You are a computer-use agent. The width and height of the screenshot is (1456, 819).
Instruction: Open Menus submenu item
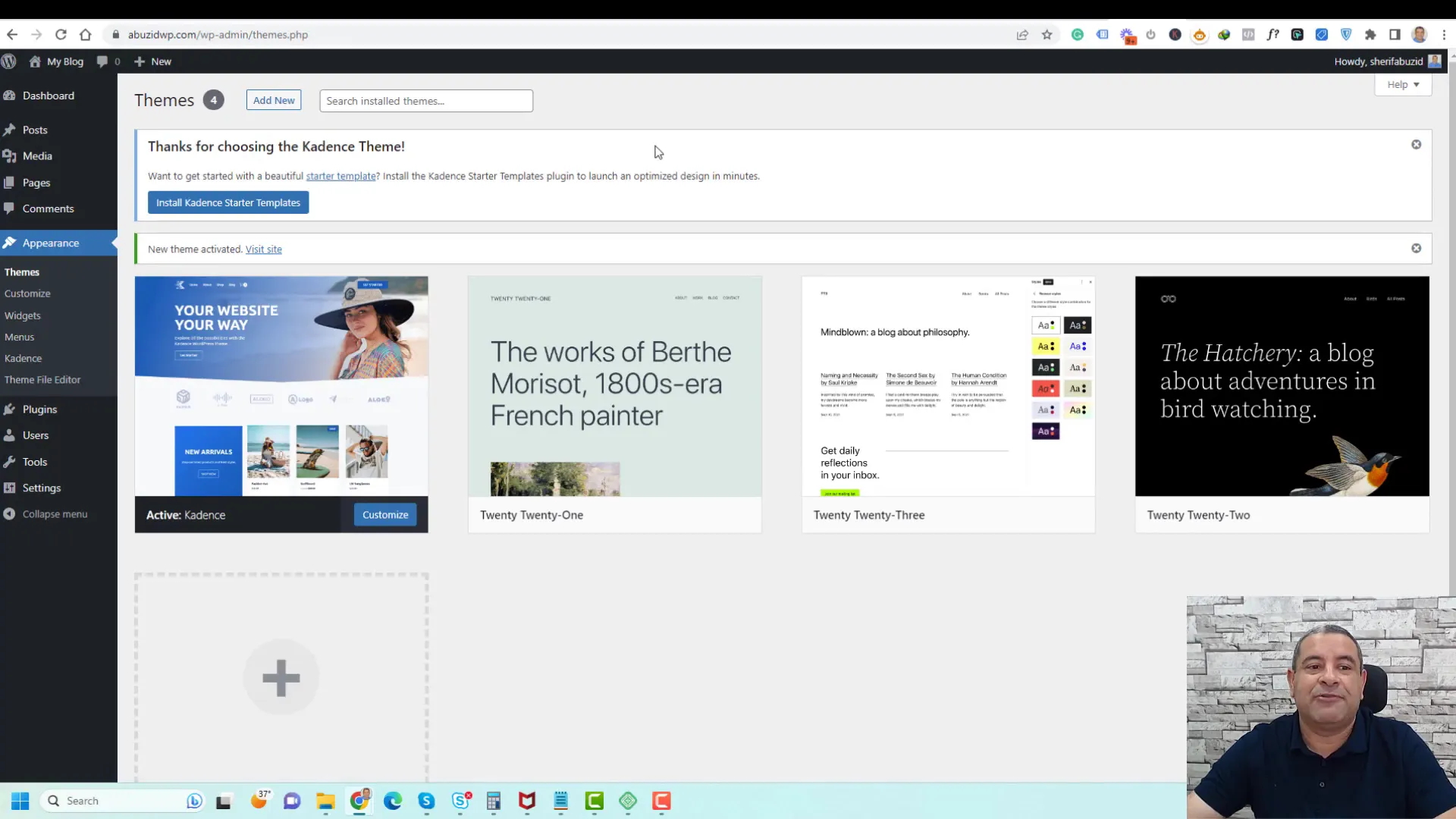[x=20, y=337]
